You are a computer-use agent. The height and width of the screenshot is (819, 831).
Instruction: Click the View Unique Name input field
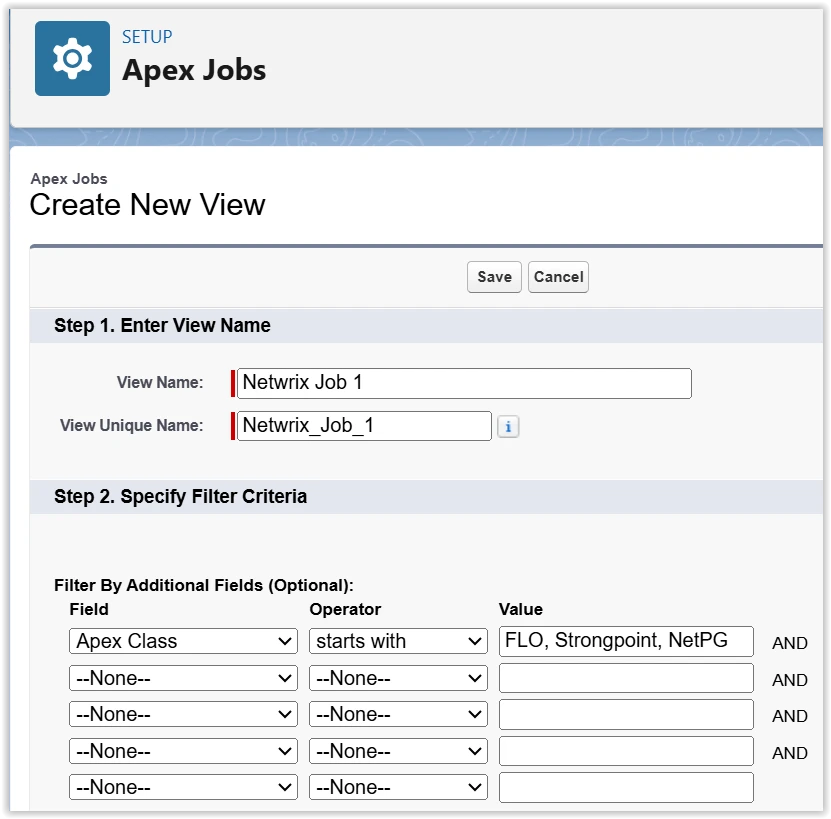pyautogui.click(x=362, y=426)
